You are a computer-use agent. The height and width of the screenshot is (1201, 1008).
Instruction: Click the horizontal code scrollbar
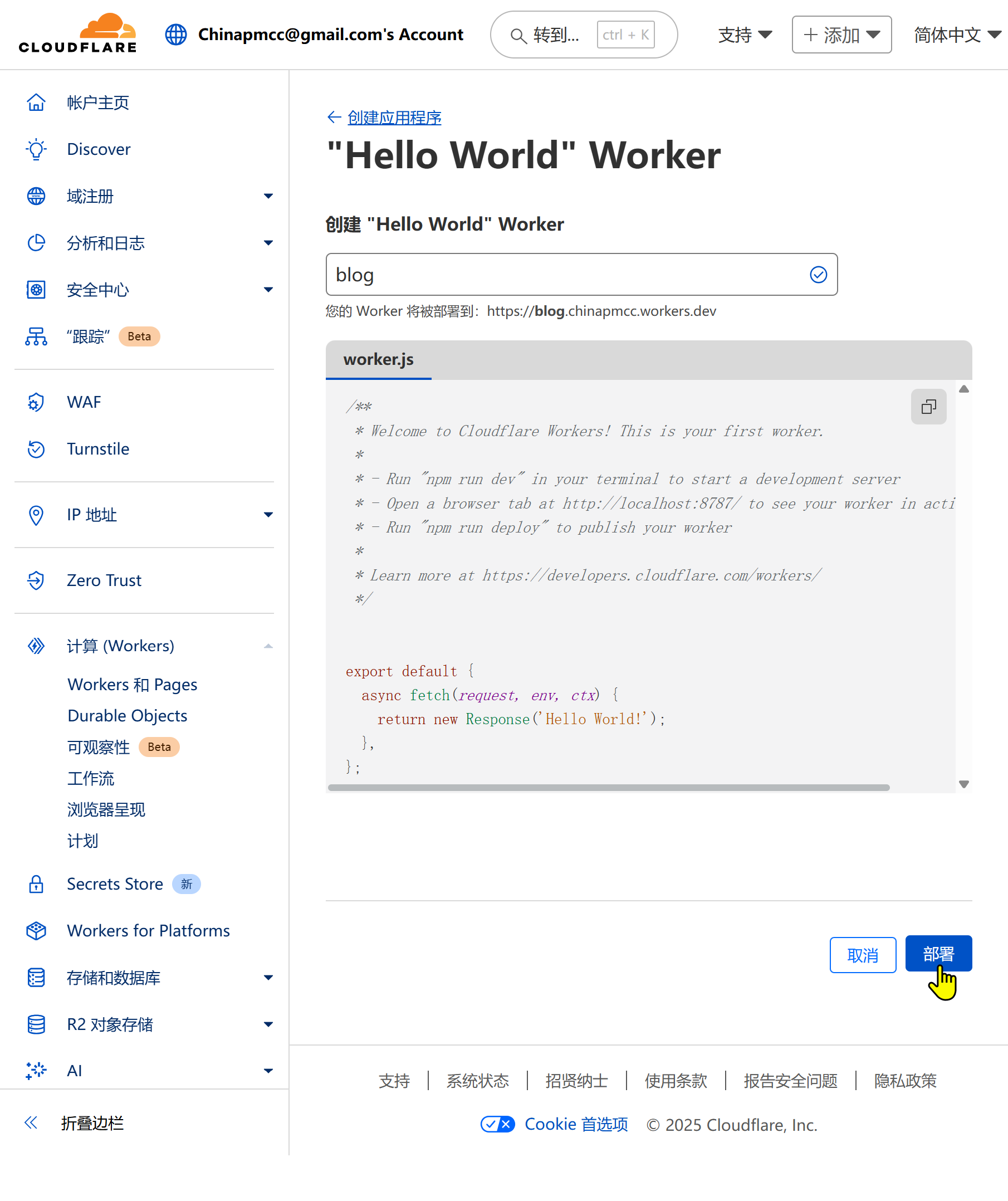(608, 788)
